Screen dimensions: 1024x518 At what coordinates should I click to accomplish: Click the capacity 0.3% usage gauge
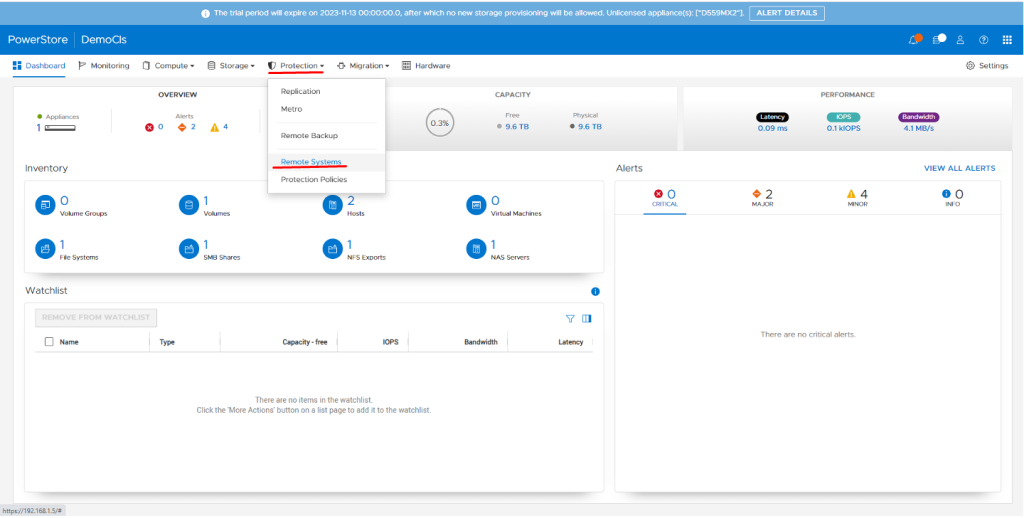[x=439, y=123]
